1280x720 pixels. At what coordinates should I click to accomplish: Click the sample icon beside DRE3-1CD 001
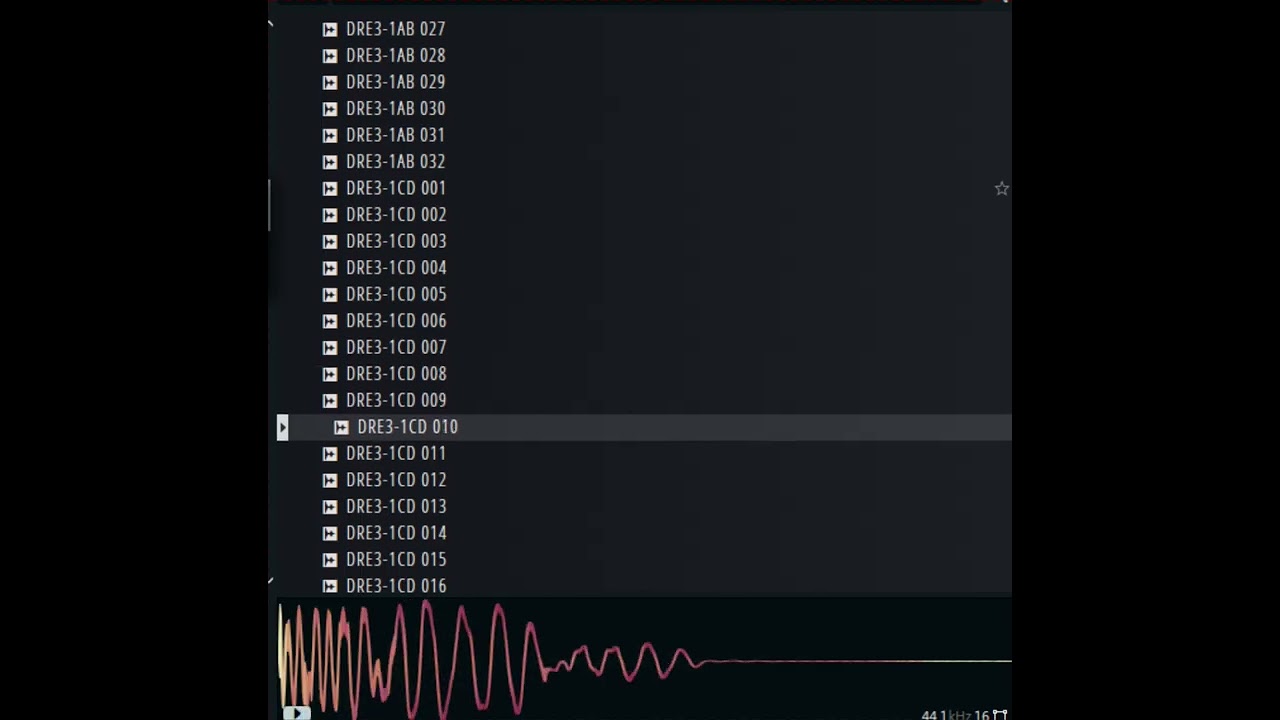(330, 189)
